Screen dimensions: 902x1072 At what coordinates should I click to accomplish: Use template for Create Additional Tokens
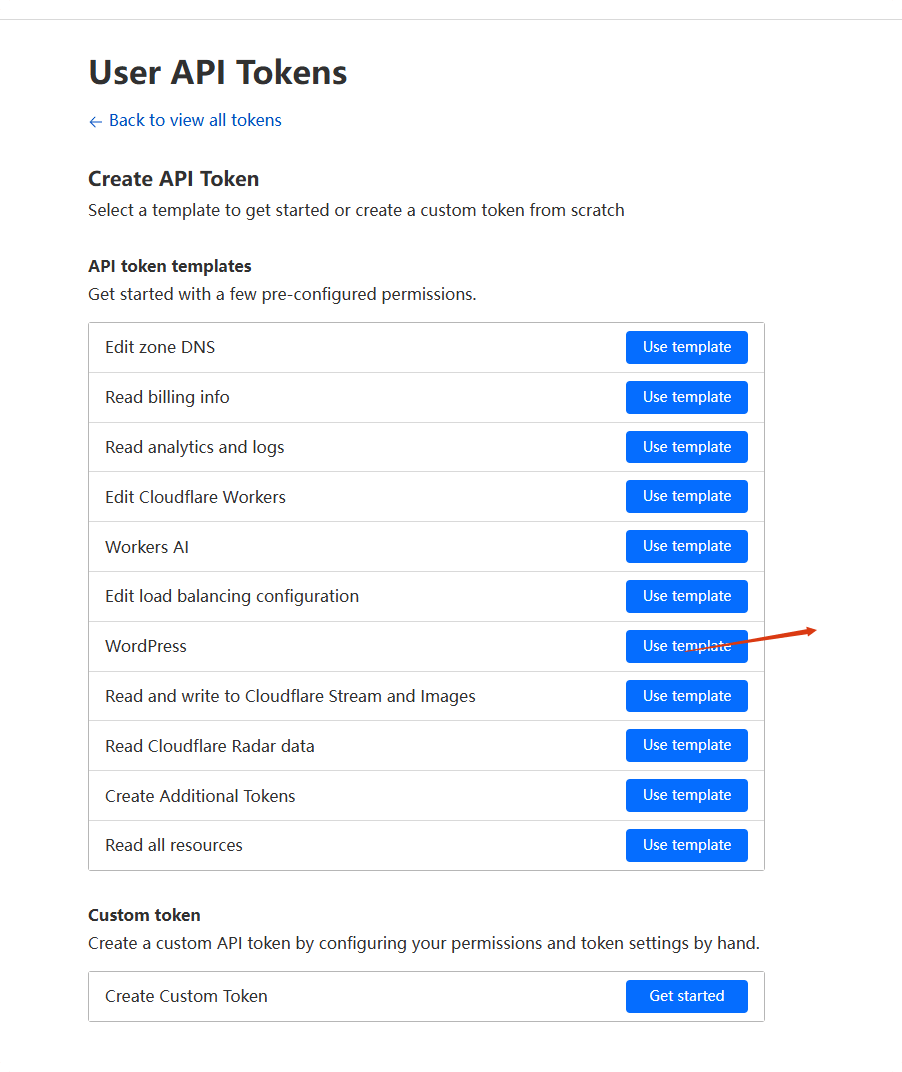(x=687, y=795)
